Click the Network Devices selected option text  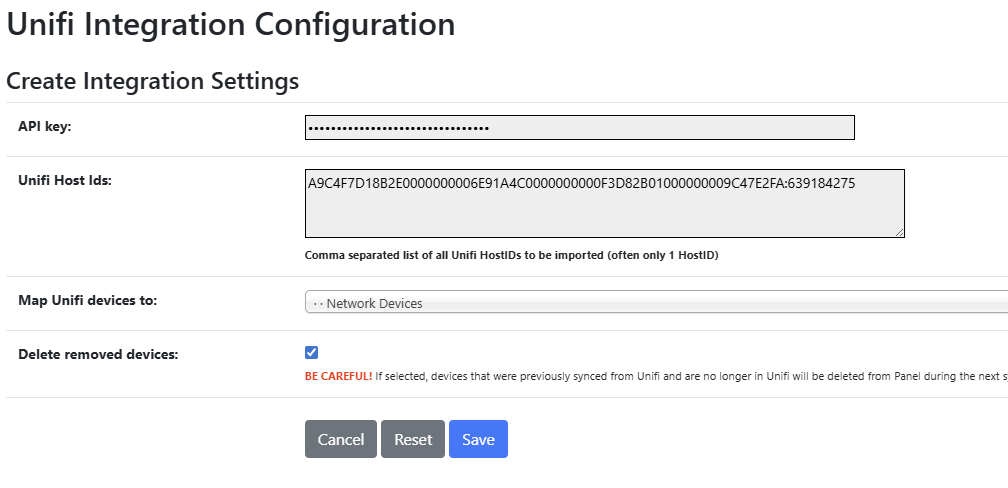coord(374,304)
